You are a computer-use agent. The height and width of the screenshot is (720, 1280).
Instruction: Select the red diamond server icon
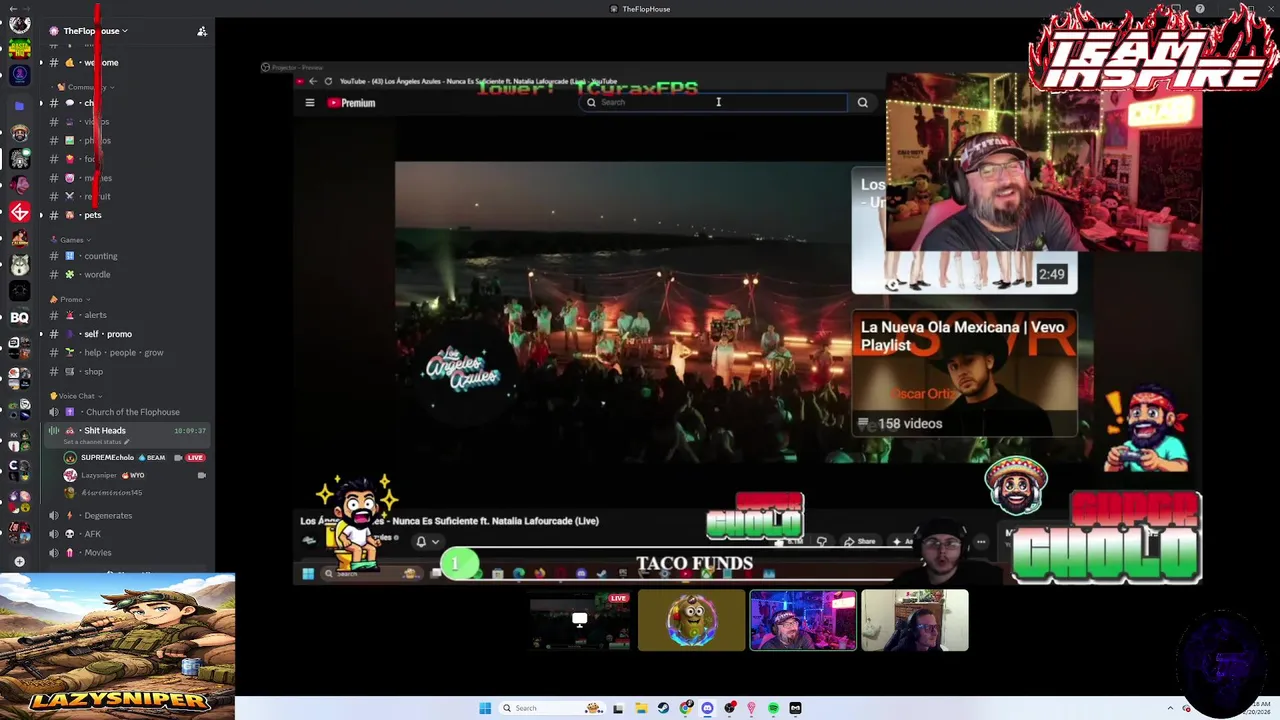click(x=19, y=212)
